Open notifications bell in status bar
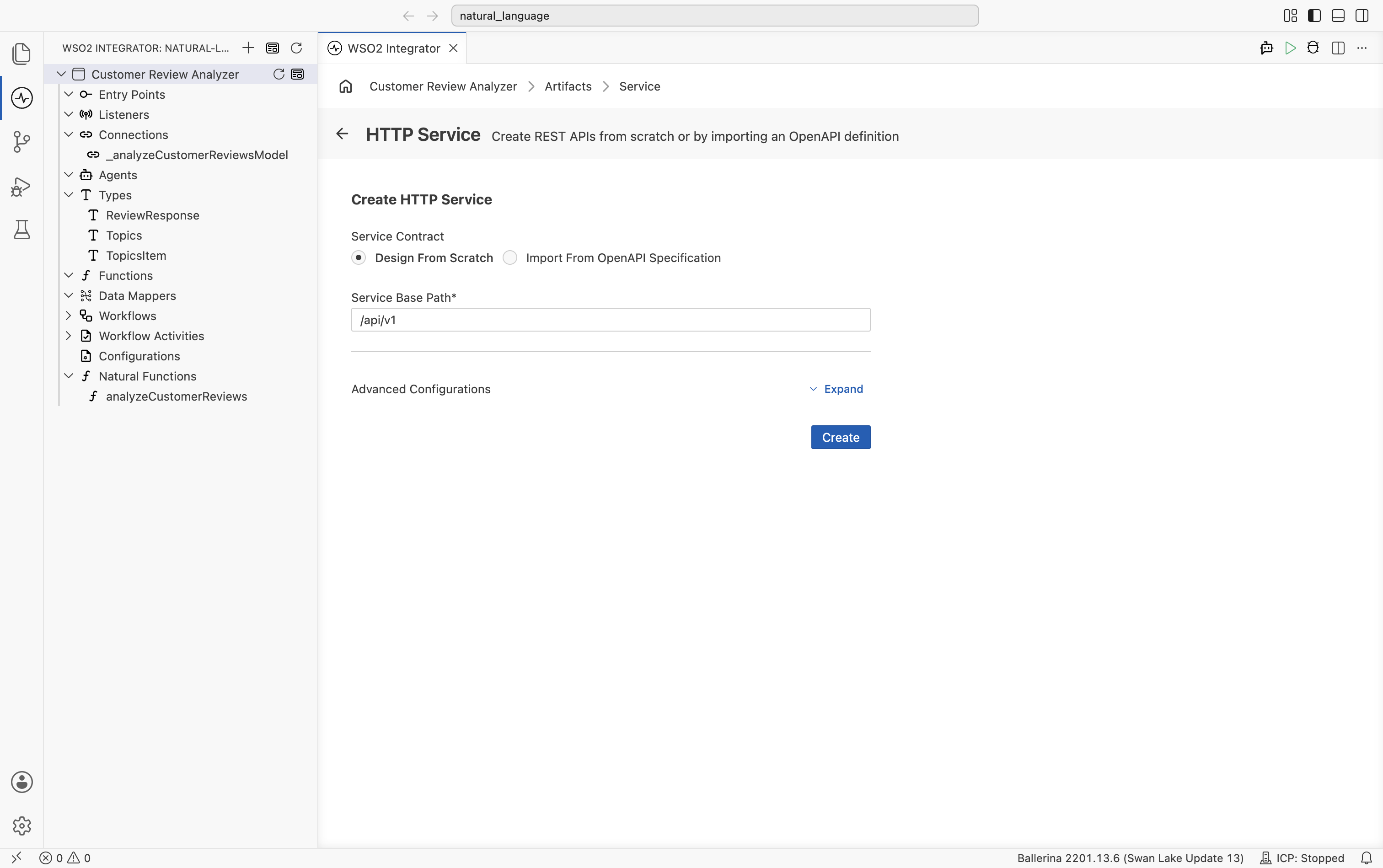 tap(1367, 857)
